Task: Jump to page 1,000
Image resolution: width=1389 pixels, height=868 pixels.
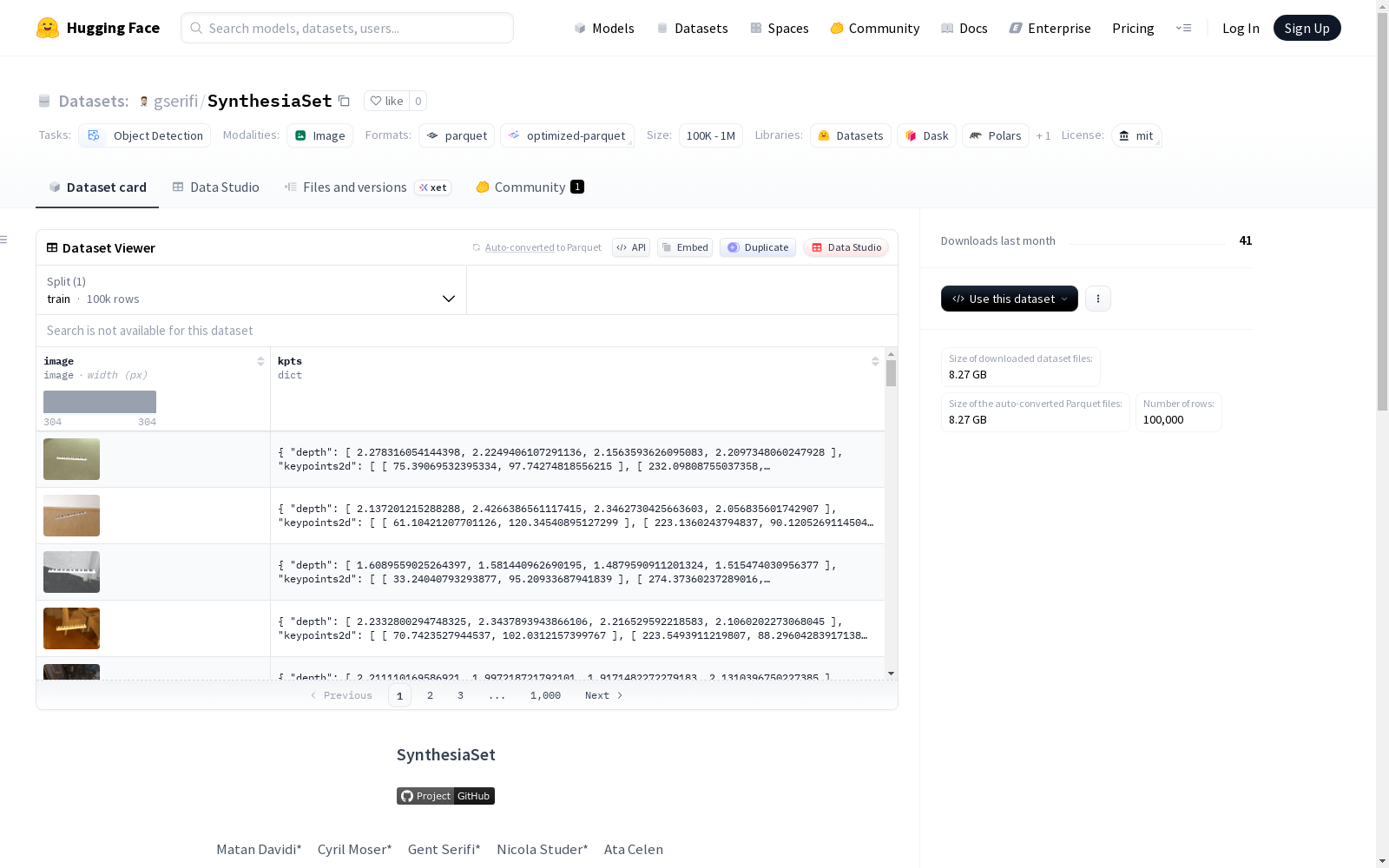Action: 545,695
